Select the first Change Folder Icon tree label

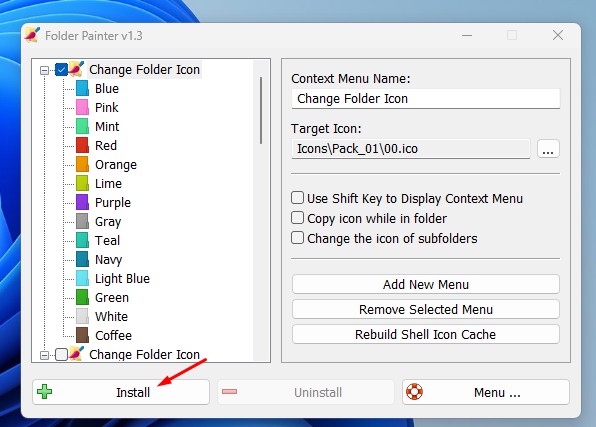pos(144,70)
